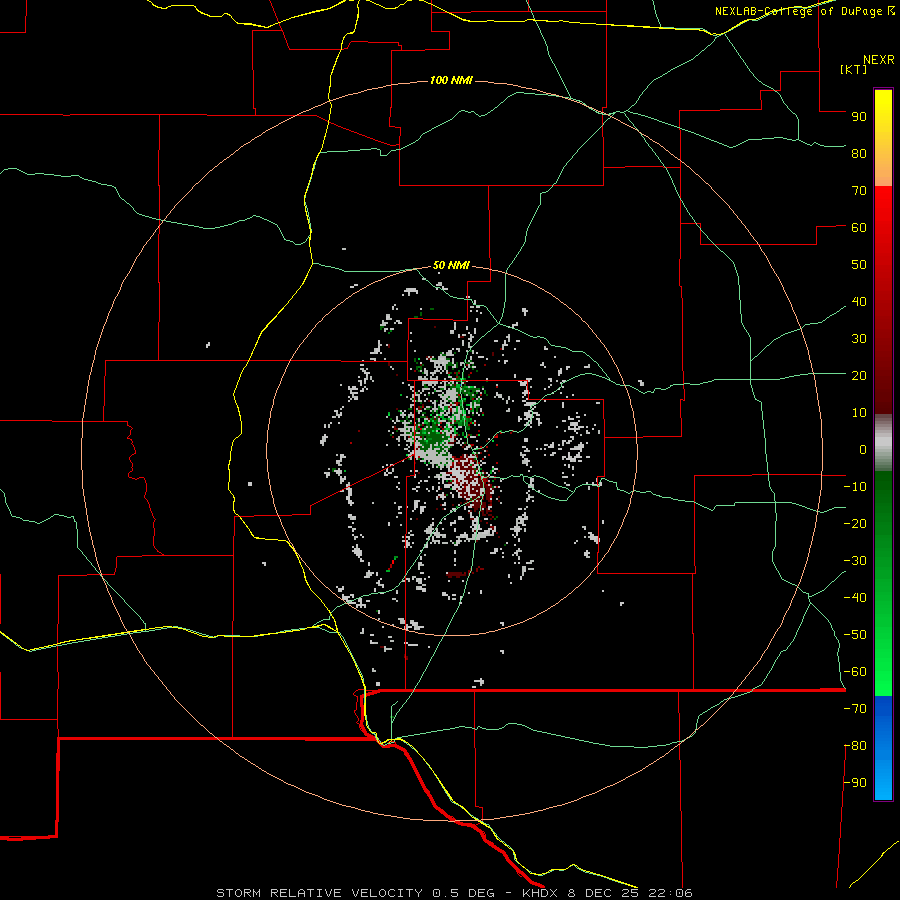The width and height of the screenshot is (900, 900).
Task: Click the "[KT]" units label
Action: pyautogui.click(x=854, y=69)
